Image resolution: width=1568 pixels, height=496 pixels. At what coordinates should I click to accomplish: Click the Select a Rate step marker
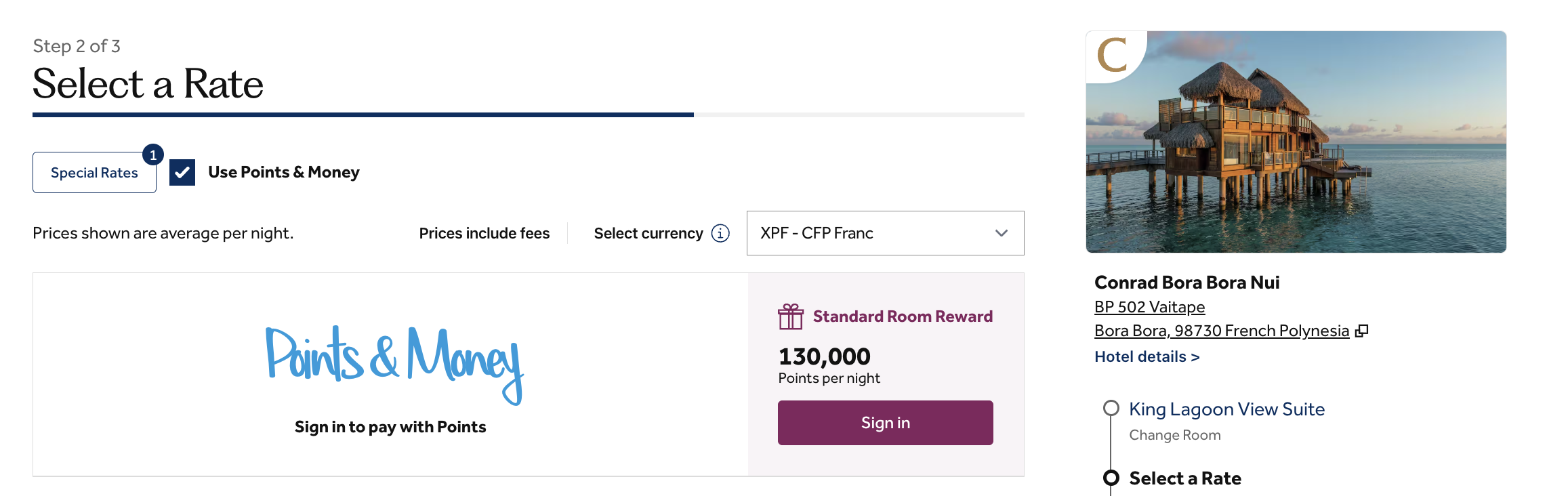(x=1111, y=478)
